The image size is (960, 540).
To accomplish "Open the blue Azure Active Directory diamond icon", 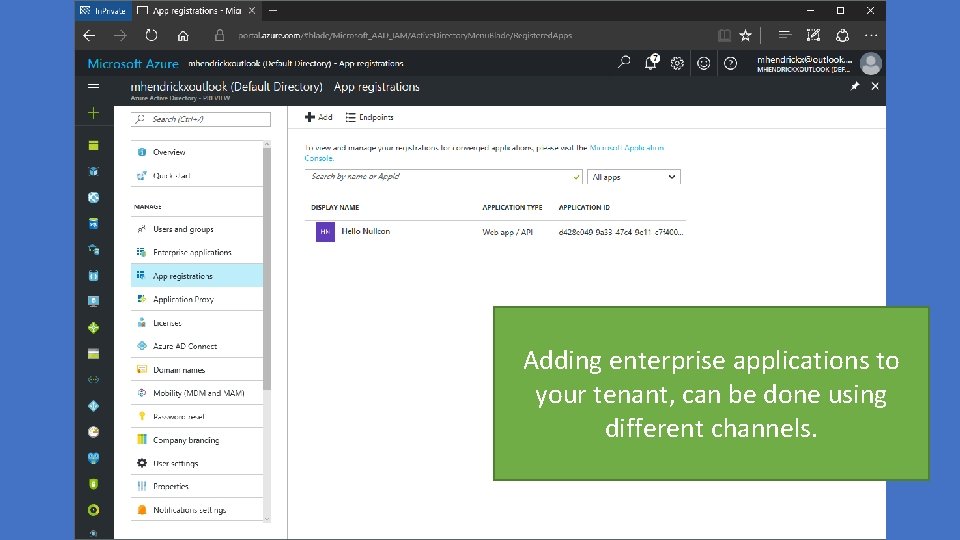I will click(93, 406).
